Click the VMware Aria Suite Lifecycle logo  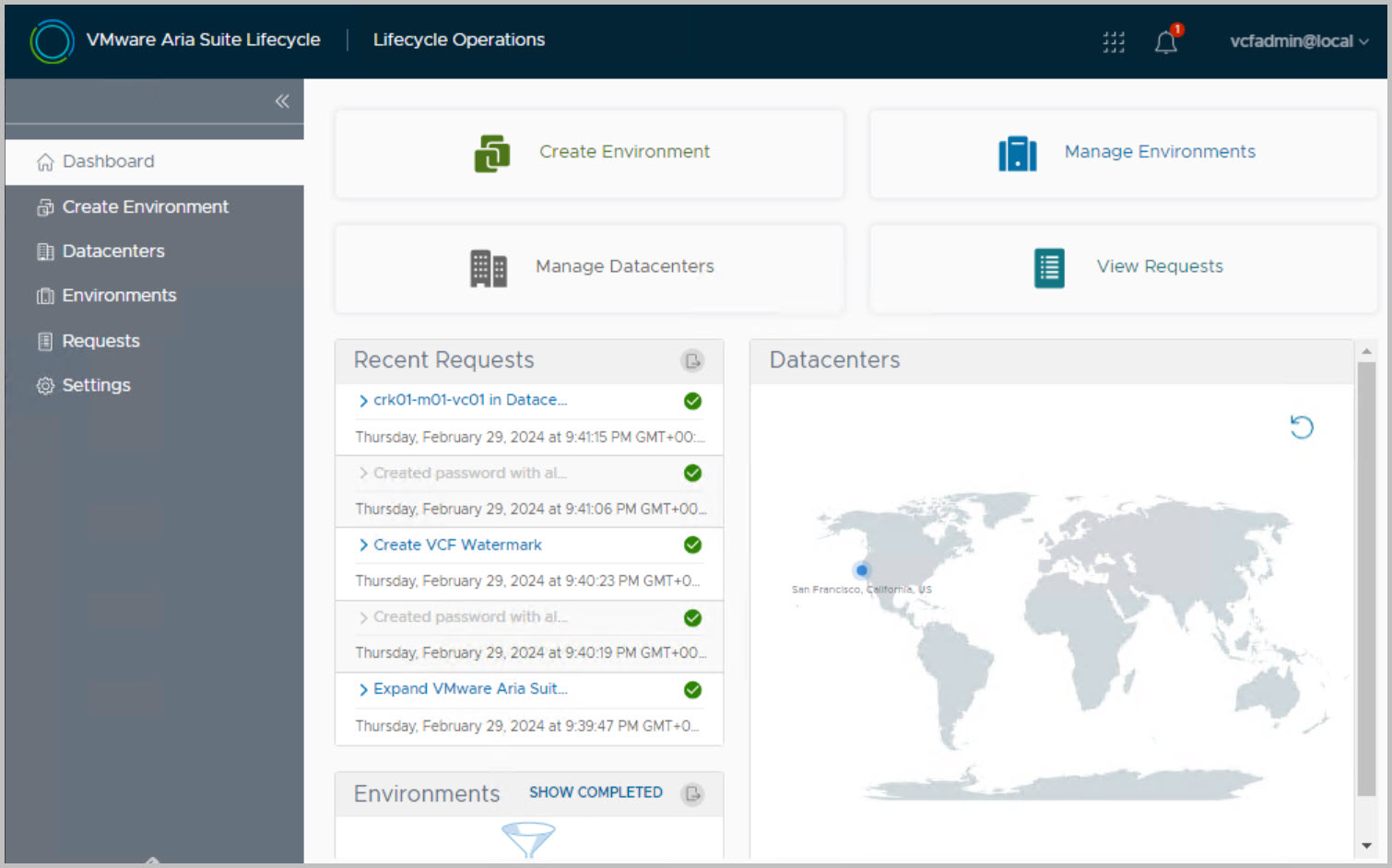pyautogui.click(x=52, y=41)
